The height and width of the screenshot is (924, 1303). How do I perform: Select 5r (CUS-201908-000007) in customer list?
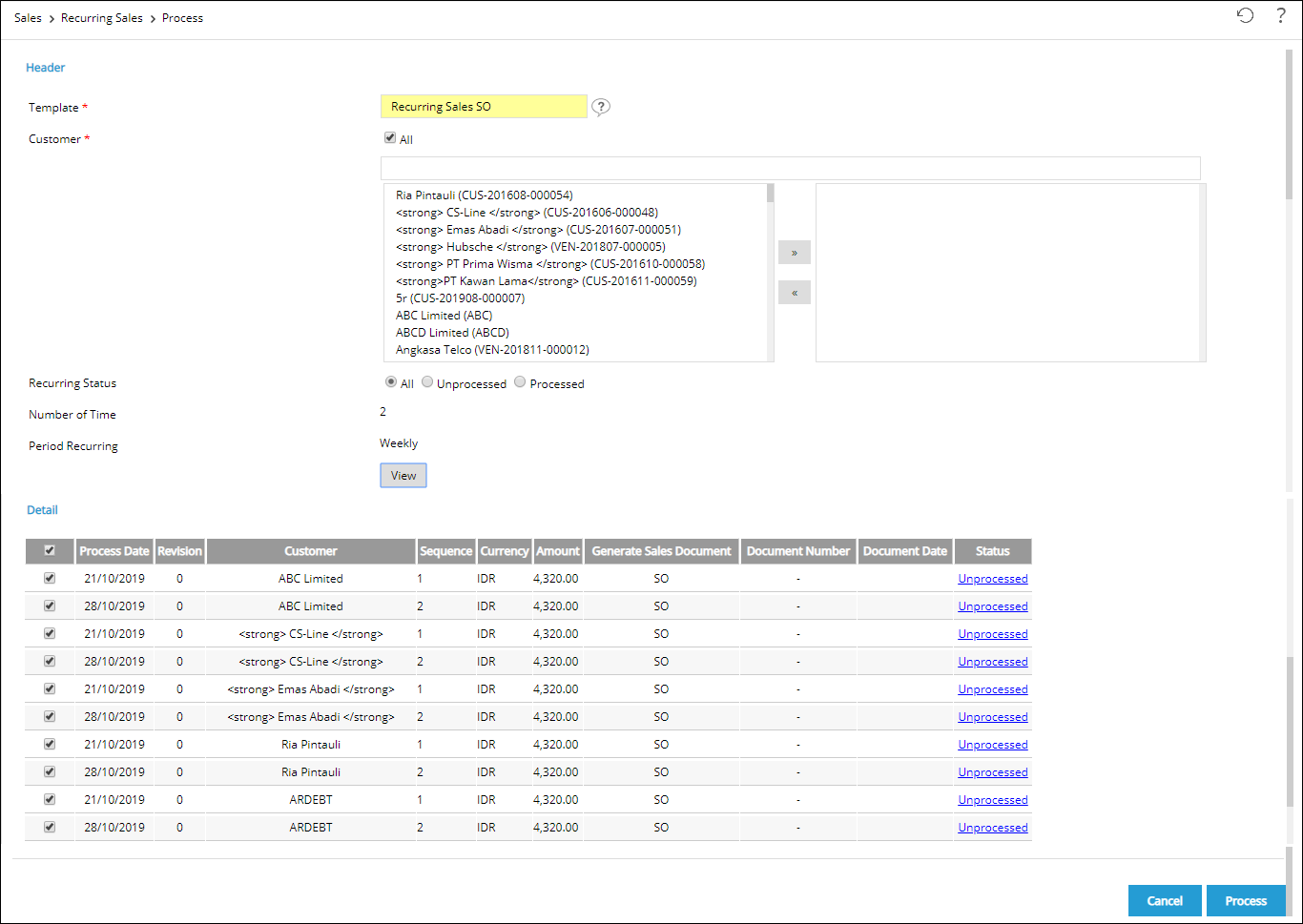point(460,298)
